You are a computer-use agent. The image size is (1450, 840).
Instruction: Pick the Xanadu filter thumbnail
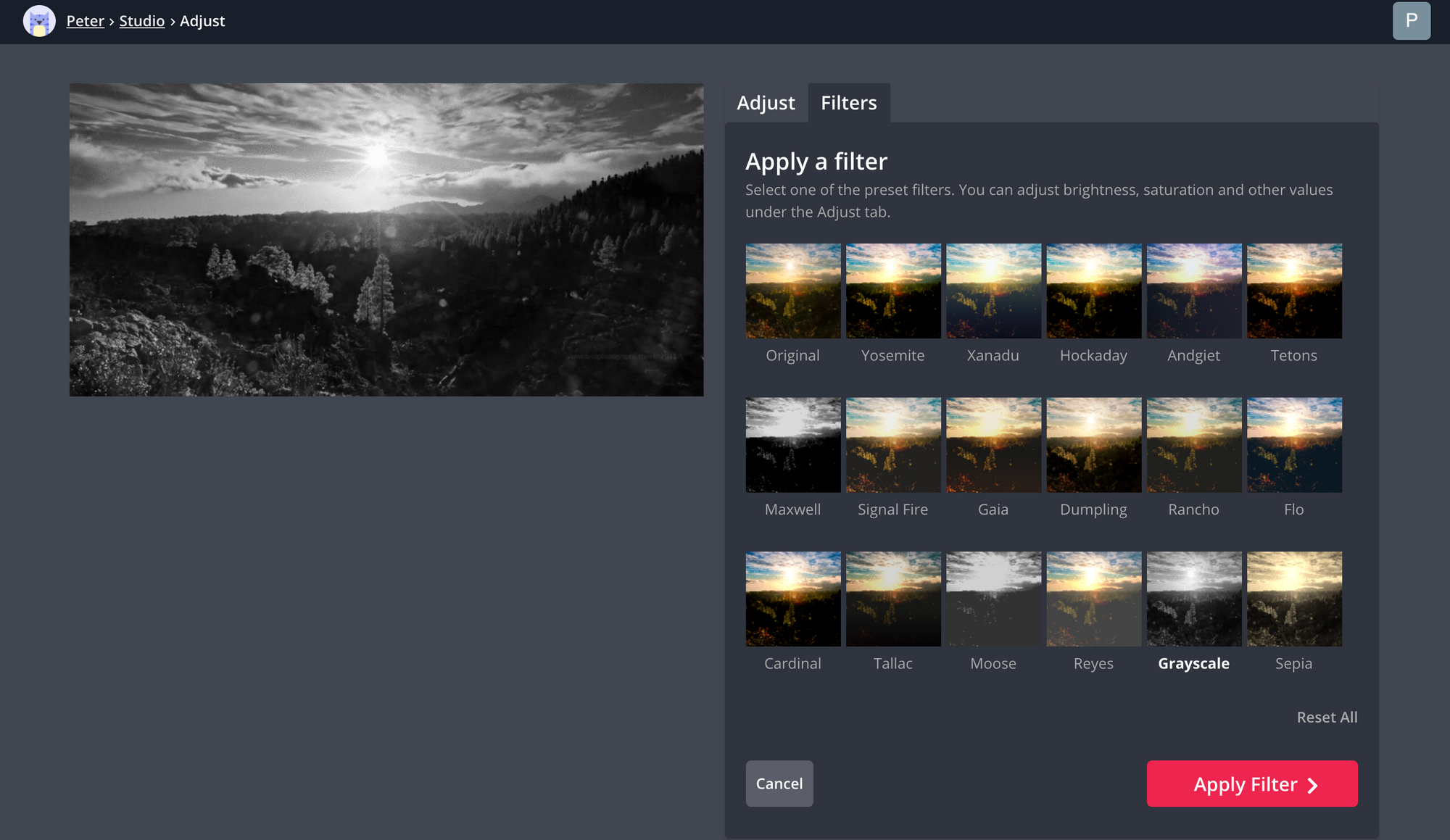tap(993, 291)
